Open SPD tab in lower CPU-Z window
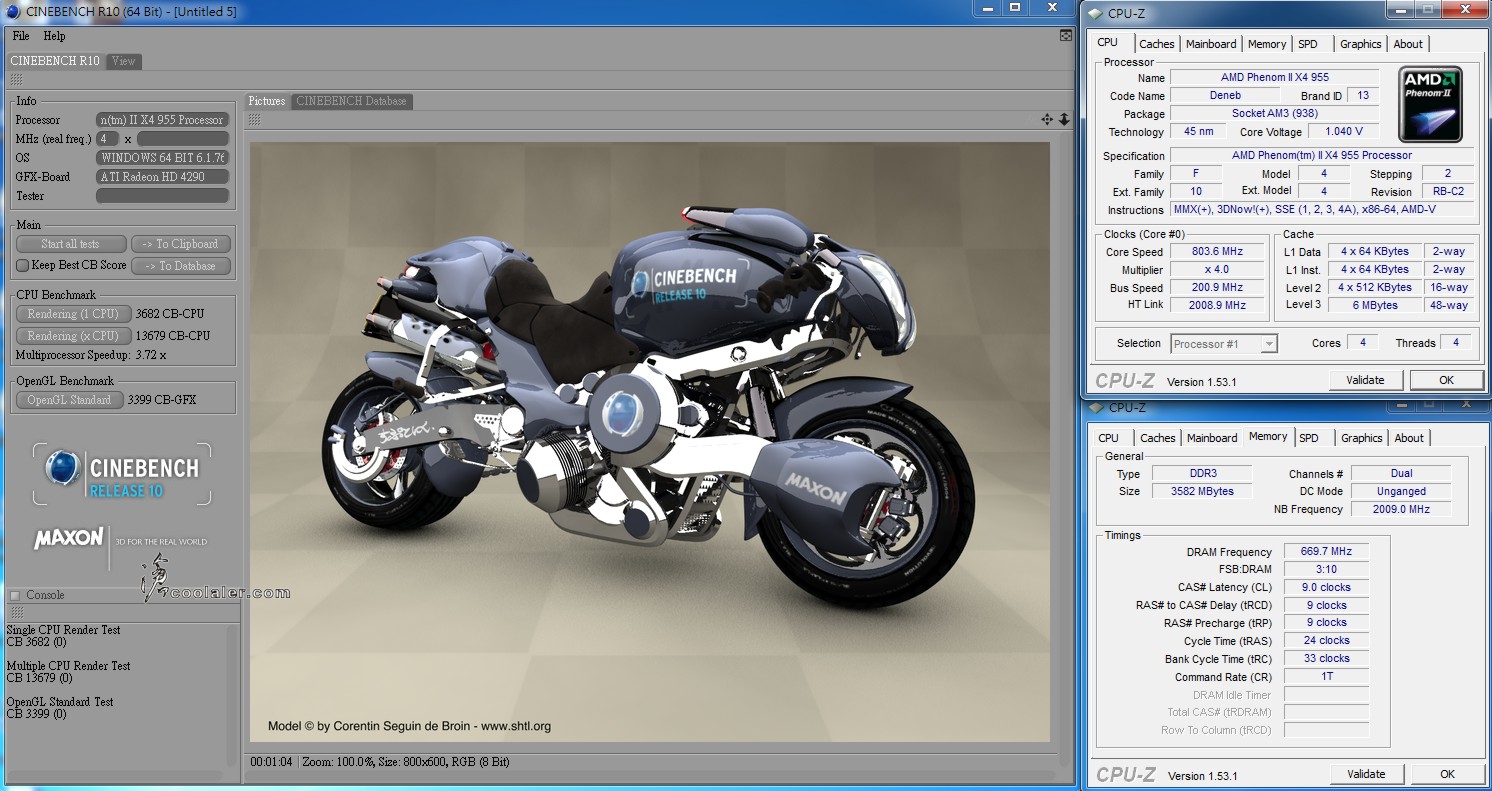This screenshot has height=791, width=1492. point(1309,438)
